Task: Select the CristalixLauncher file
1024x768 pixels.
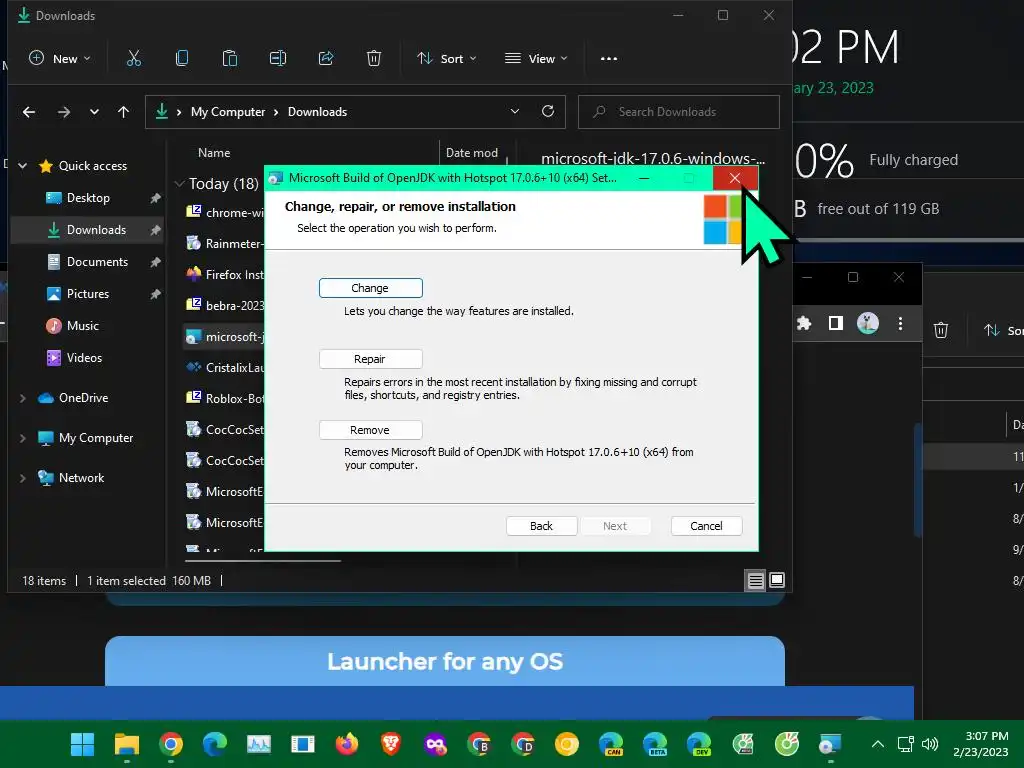Action: click(x=225, y=368)
